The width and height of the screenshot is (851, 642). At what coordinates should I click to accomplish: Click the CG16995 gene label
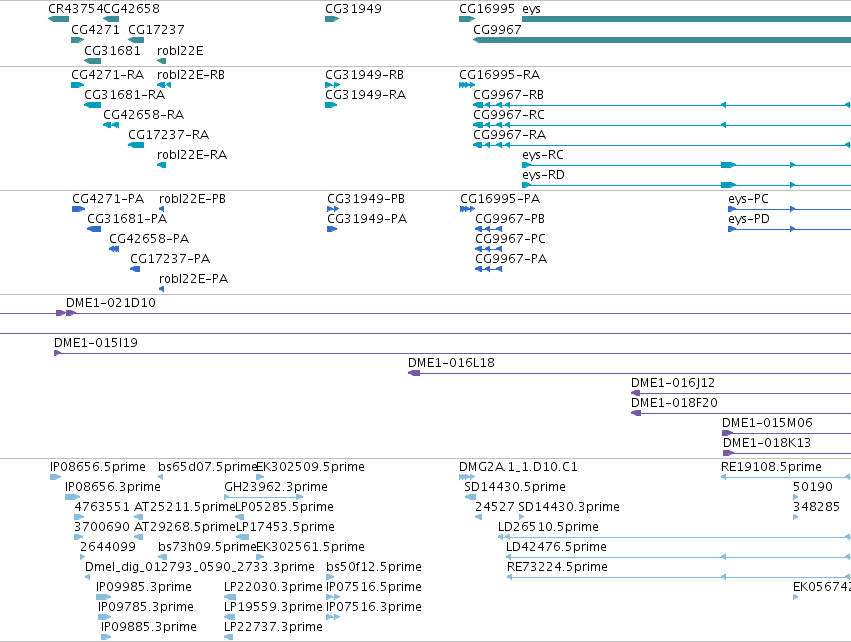pyautogui.click(x=487, y=9)
